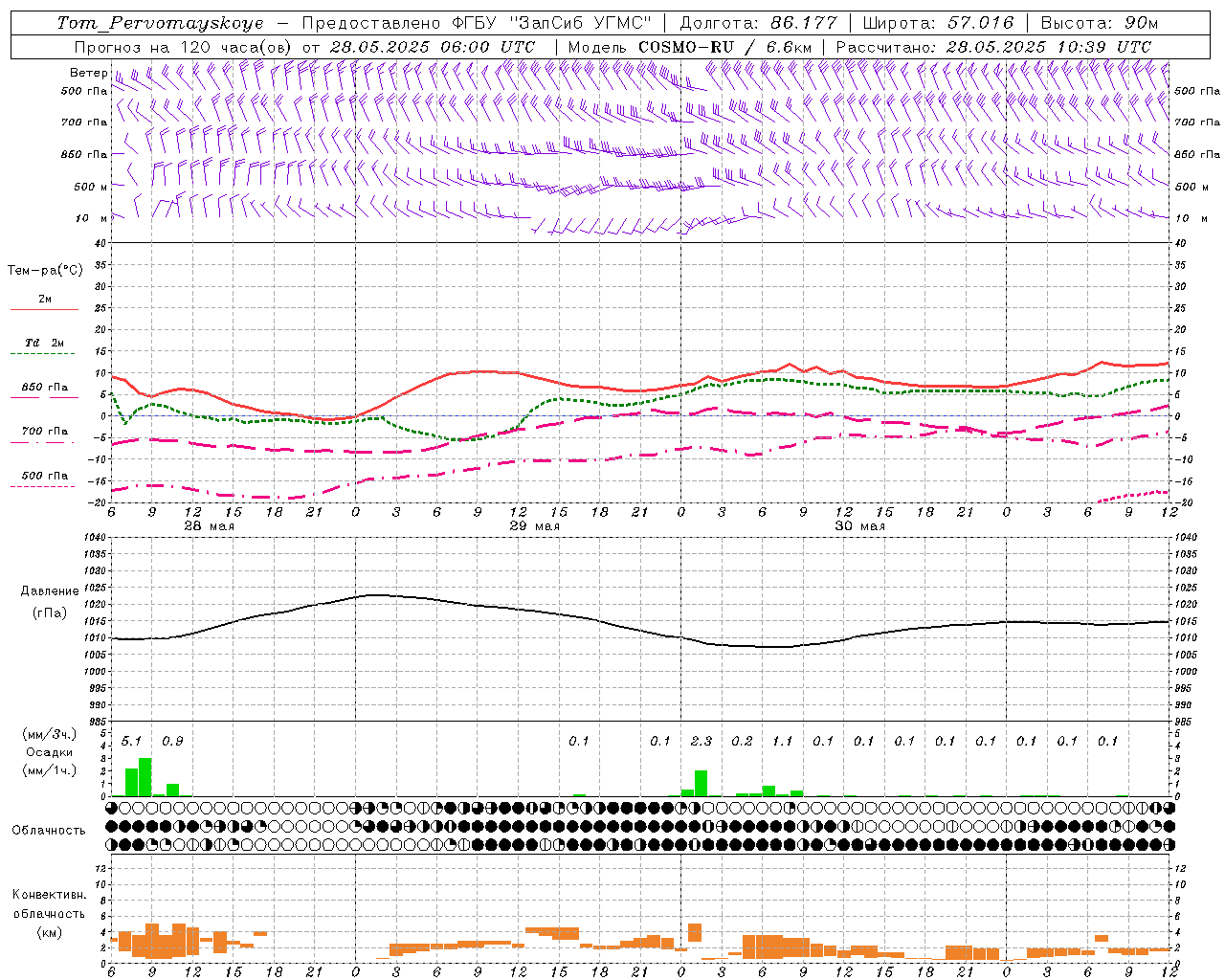This screenshot has width=1225, height=980.
Task: Click the 5.1 precipitation value
Action: 131,741
